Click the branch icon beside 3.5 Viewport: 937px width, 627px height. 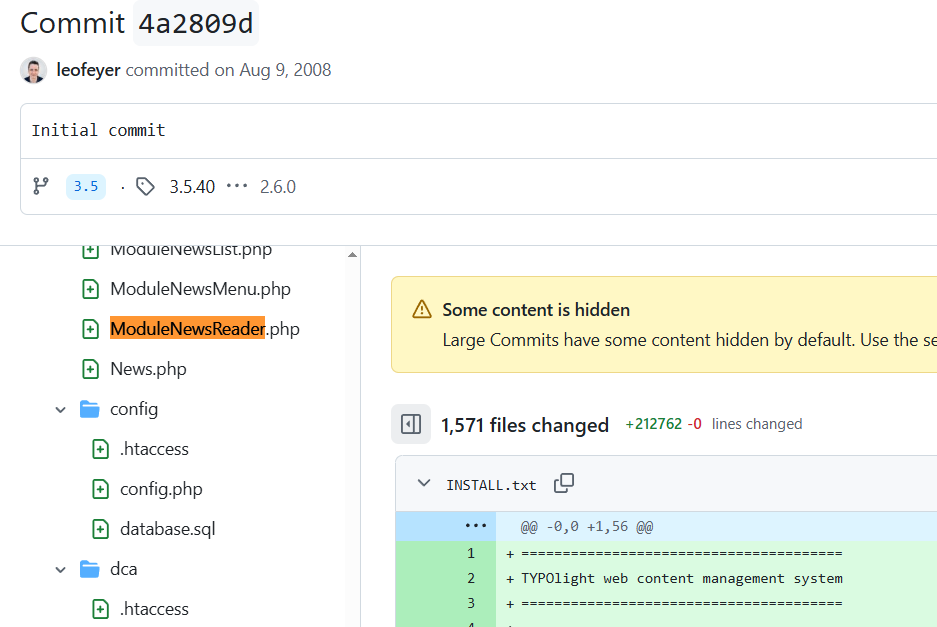tap(40, 186)
